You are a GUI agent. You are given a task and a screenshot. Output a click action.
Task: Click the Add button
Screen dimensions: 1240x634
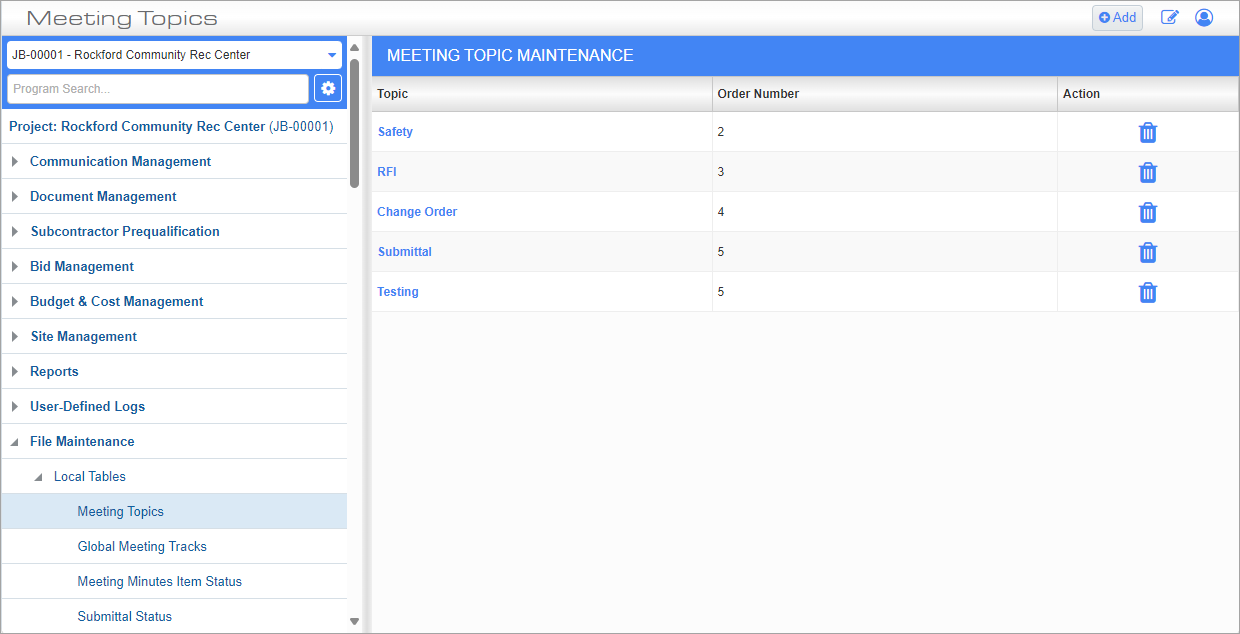click(x=1117, y=17)
